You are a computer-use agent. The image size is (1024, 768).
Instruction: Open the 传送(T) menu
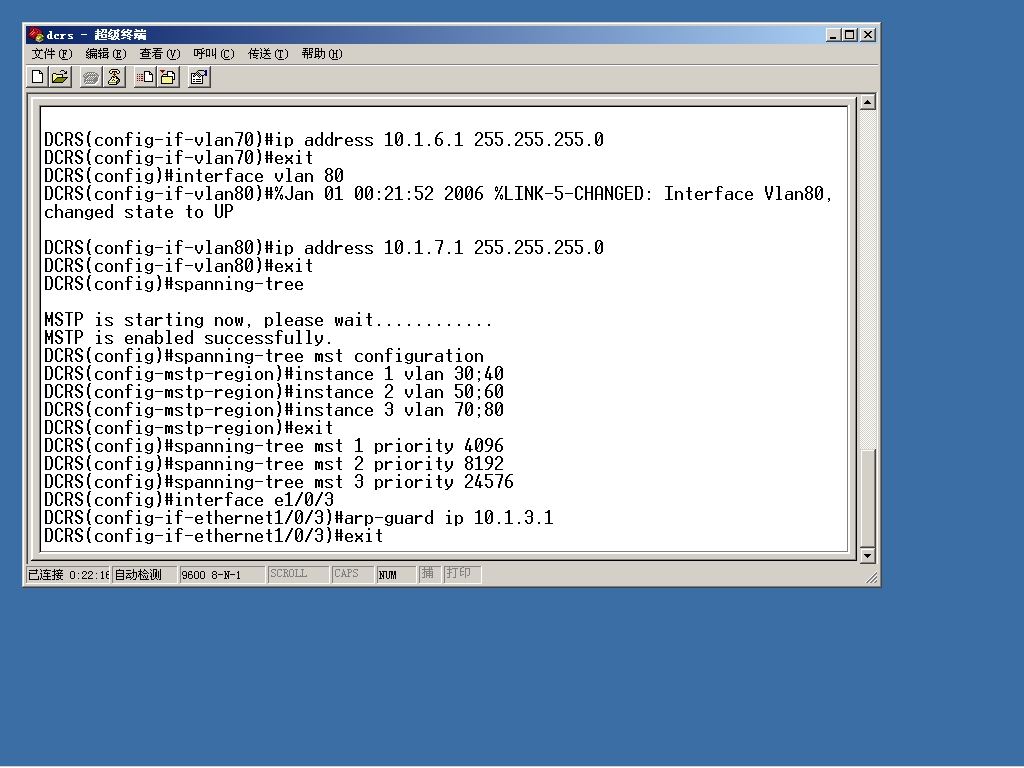(x=268, y=54)
